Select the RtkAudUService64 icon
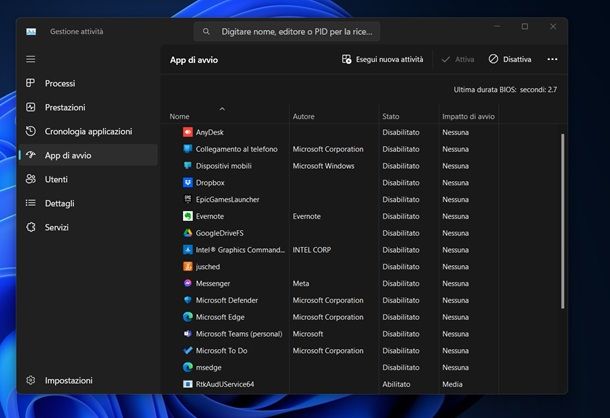Viewport: 610px width, 418px height. point(188,384)
